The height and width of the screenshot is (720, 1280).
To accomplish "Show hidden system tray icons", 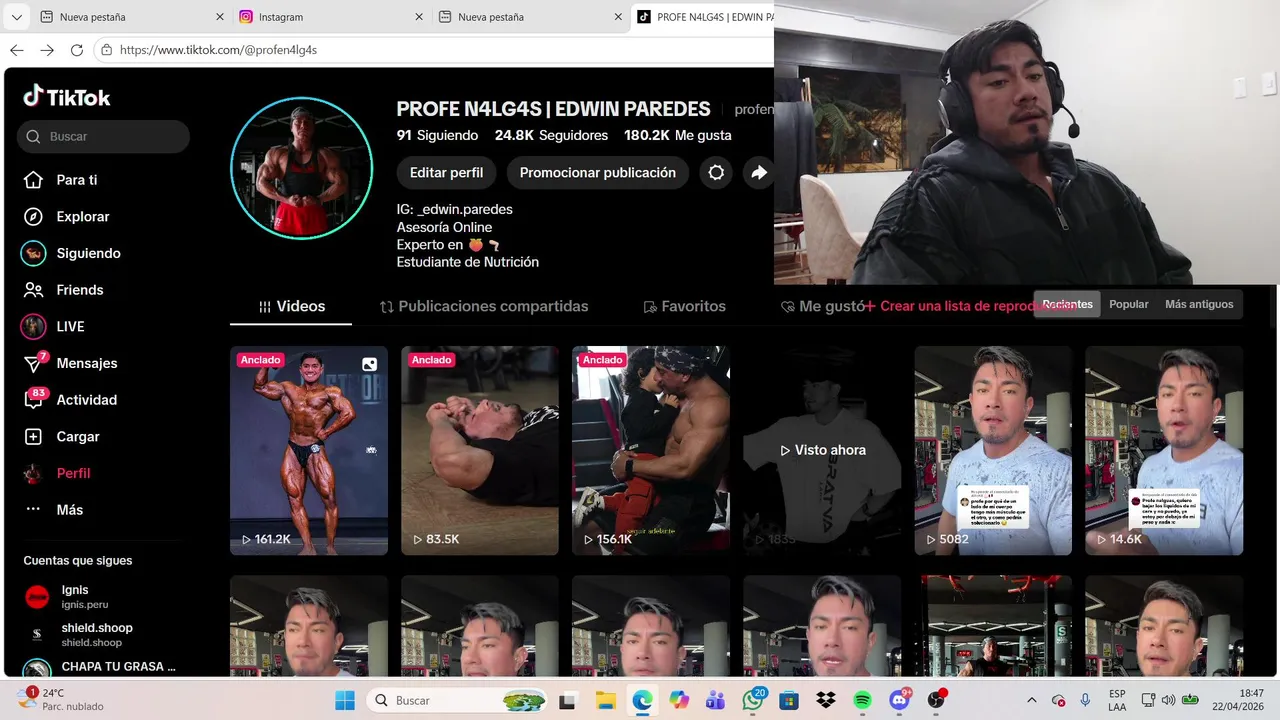I will pos(1032,700).
